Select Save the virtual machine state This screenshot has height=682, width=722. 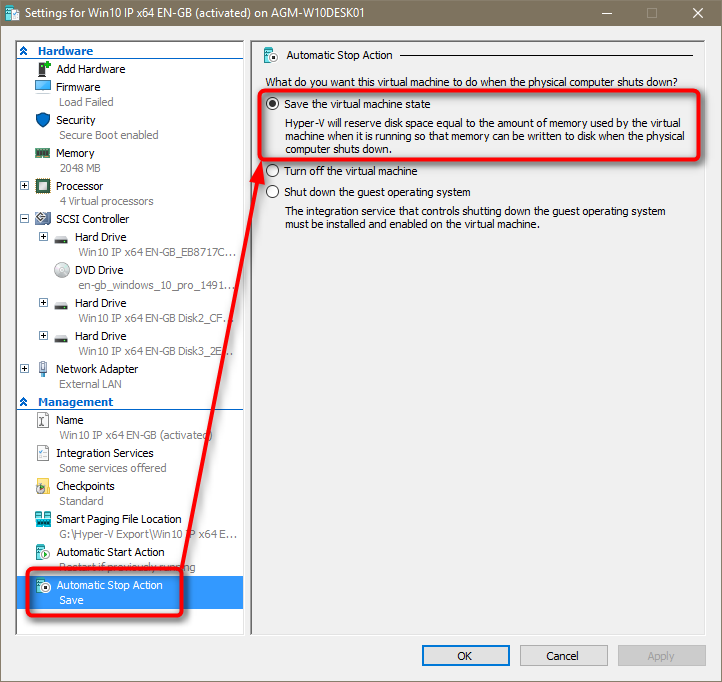(x=273, y=104)
